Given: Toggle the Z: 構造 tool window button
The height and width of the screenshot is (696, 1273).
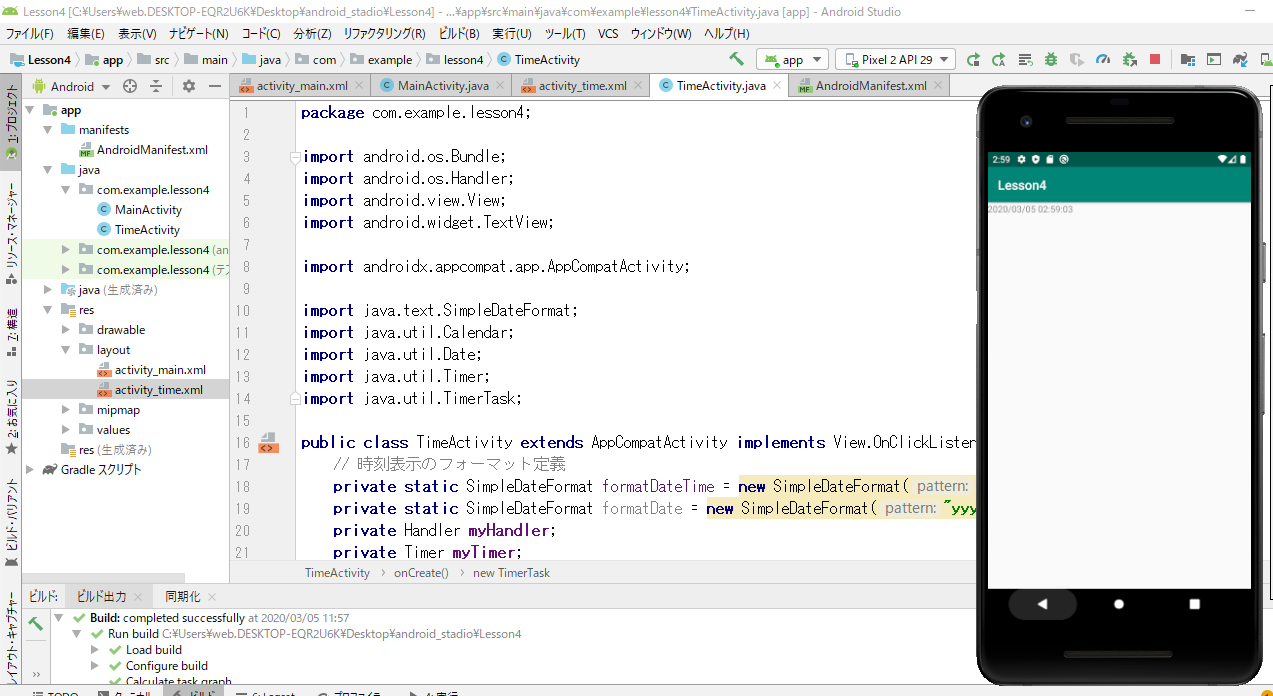Looking at the screenshot, I should (x=11, y=334).
